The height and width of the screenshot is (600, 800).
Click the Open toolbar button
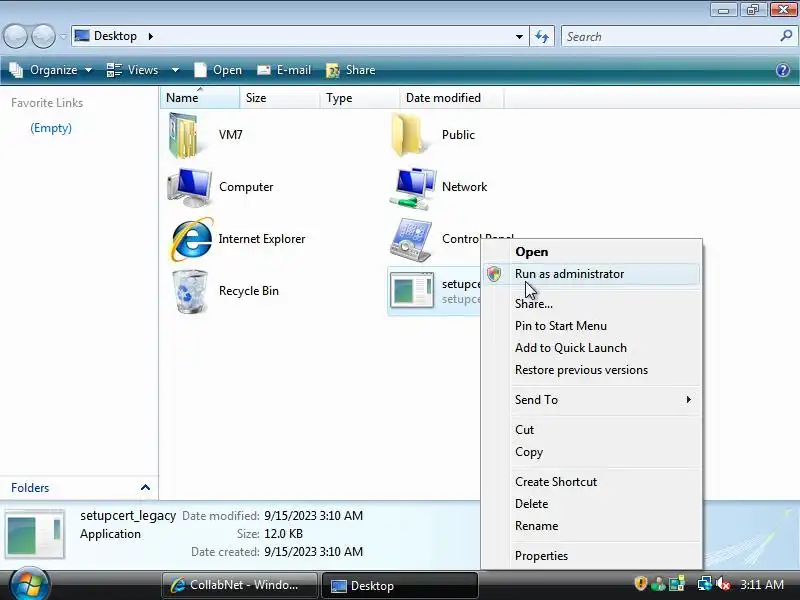(218, 70)
